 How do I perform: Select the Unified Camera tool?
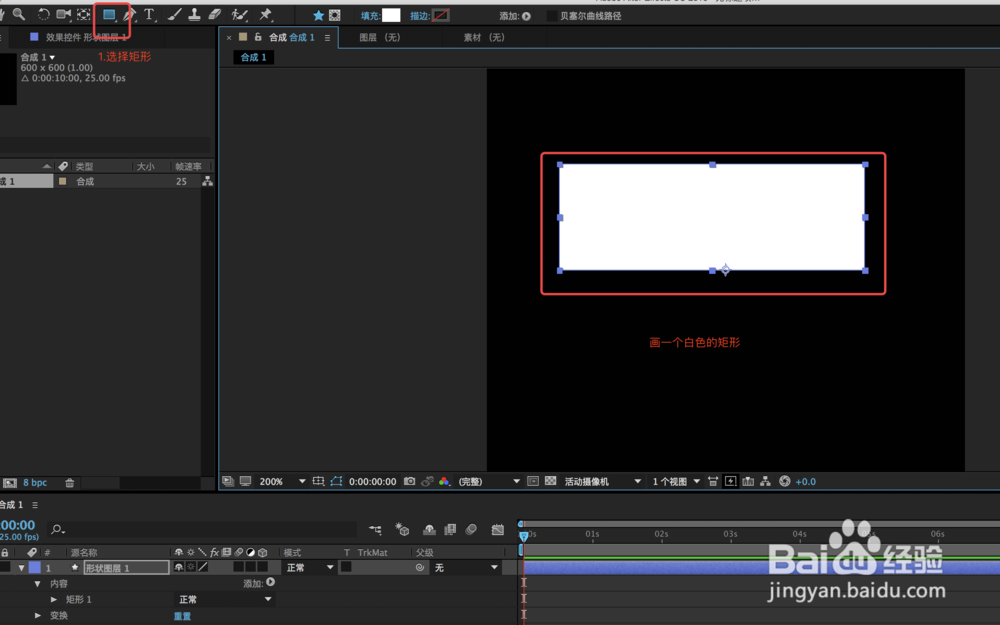pyautogui.click(x=64, y=14)
